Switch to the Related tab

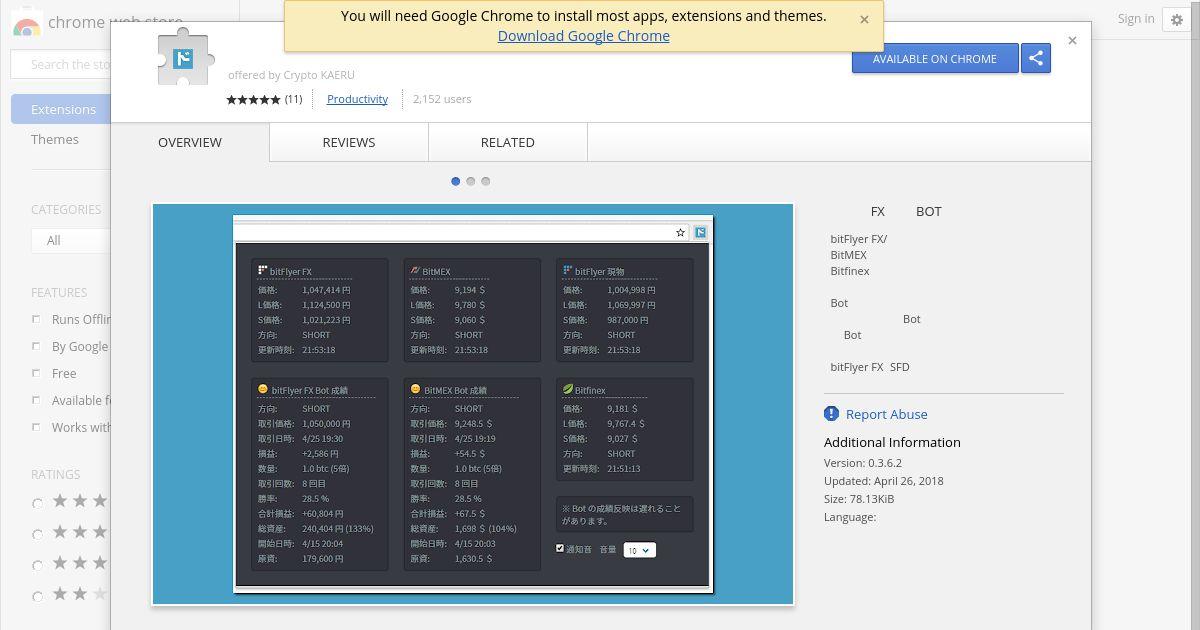[508, 142]
